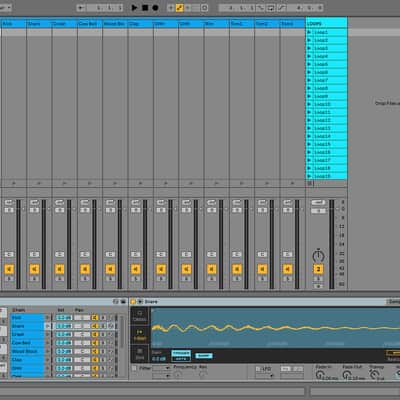Stop clips in the LOOPS track

[x=310, y=183]
